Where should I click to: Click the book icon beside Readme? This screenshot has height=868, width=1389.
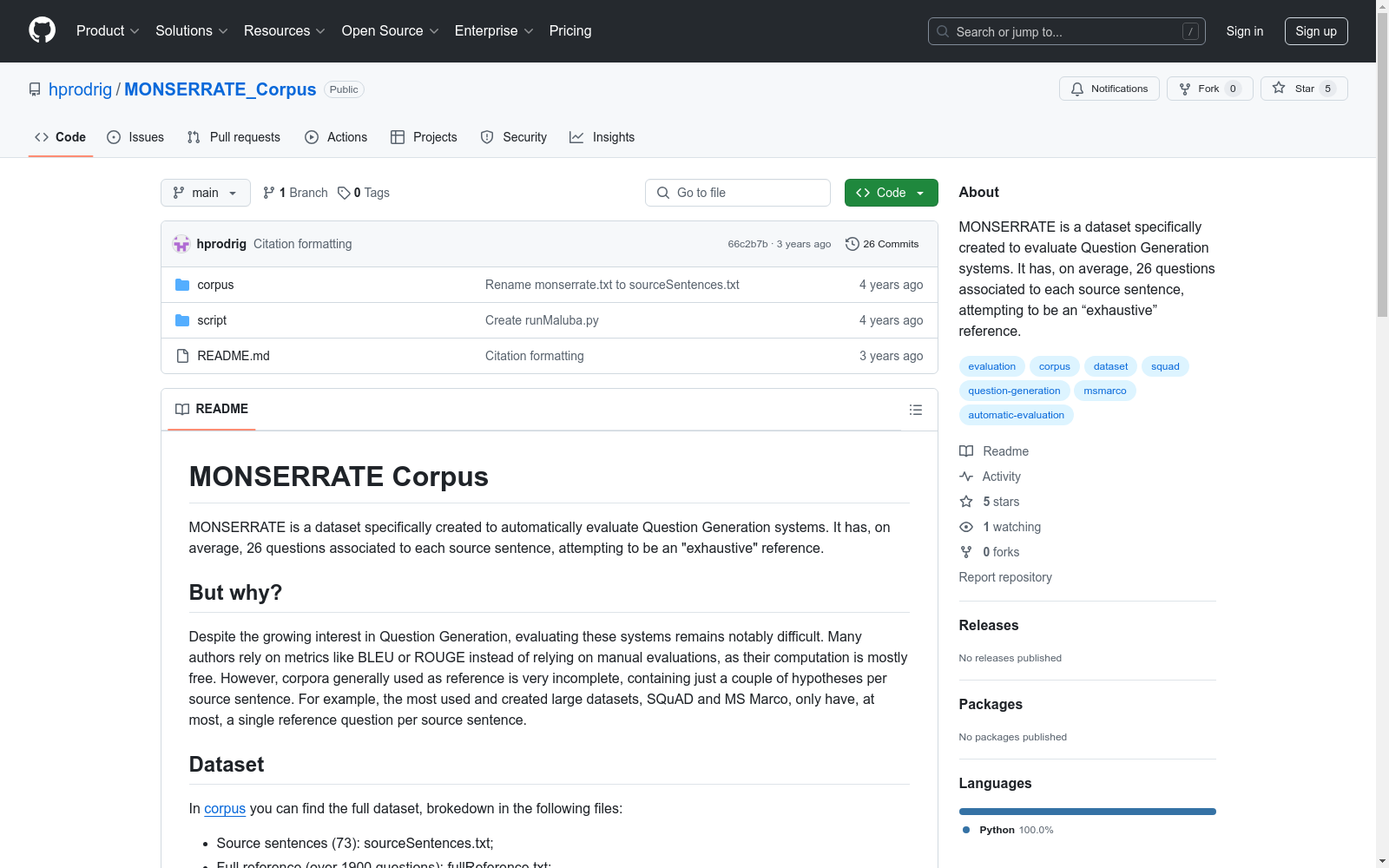pos(966,451)
